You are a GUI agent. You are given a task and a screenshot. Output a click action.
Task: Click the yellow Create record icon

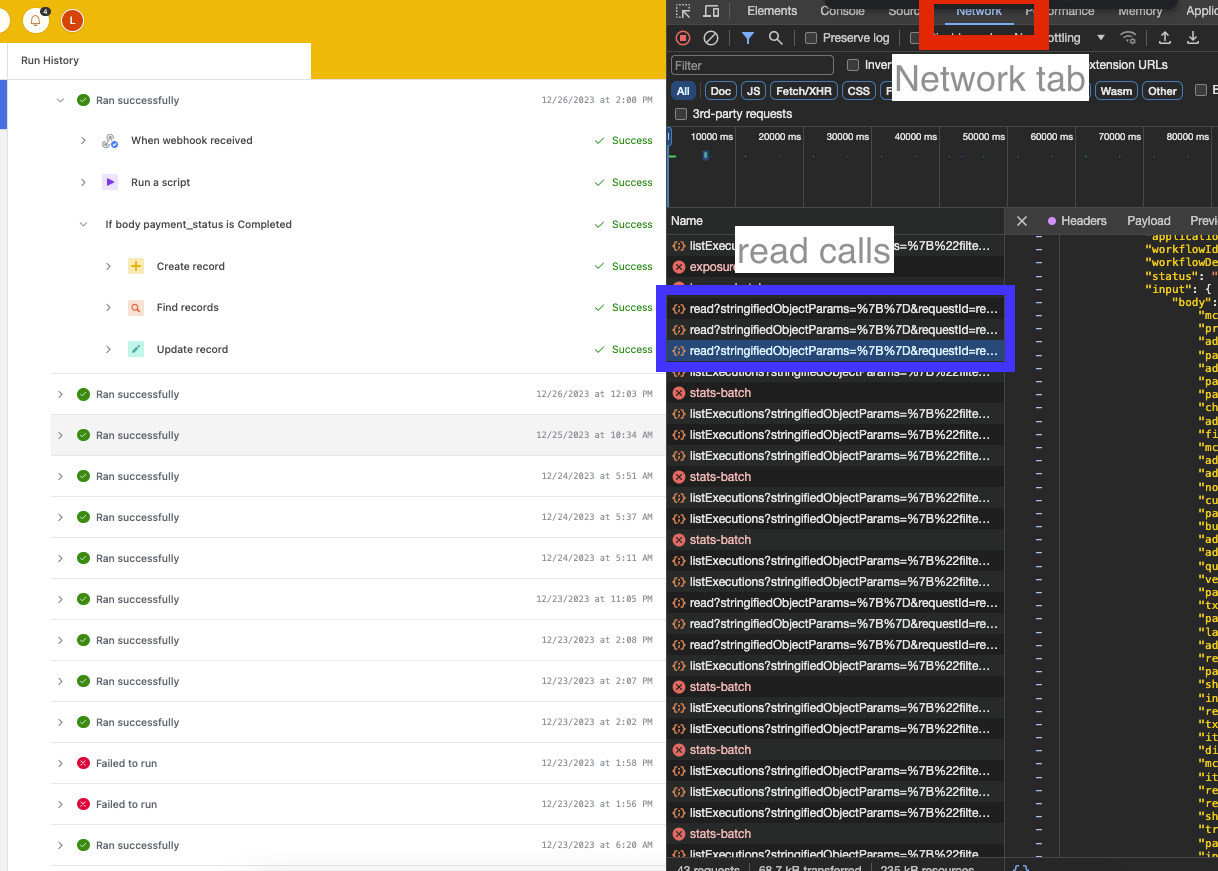[x=136, y=266]
